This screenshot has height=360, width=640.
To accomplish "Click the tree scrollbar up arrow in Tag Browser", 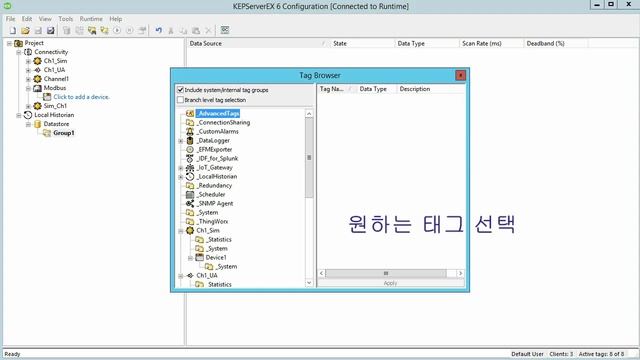I will (309, 114).
